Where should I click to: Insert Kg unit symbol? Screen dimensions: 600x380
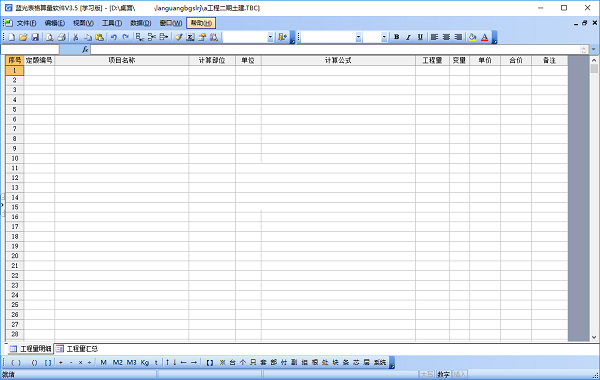point(145,362)
